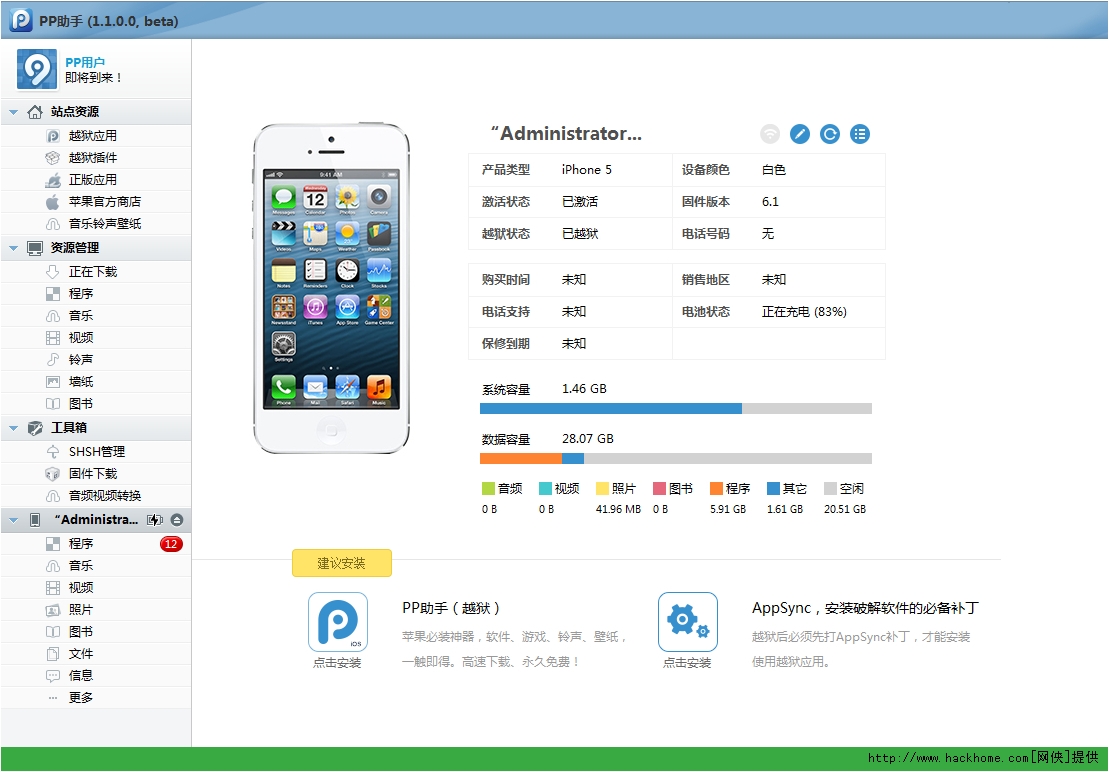Click the cyan 视频 legend swatch
The width and height of the screenshot is (1109, 772).
click(545, 489)
